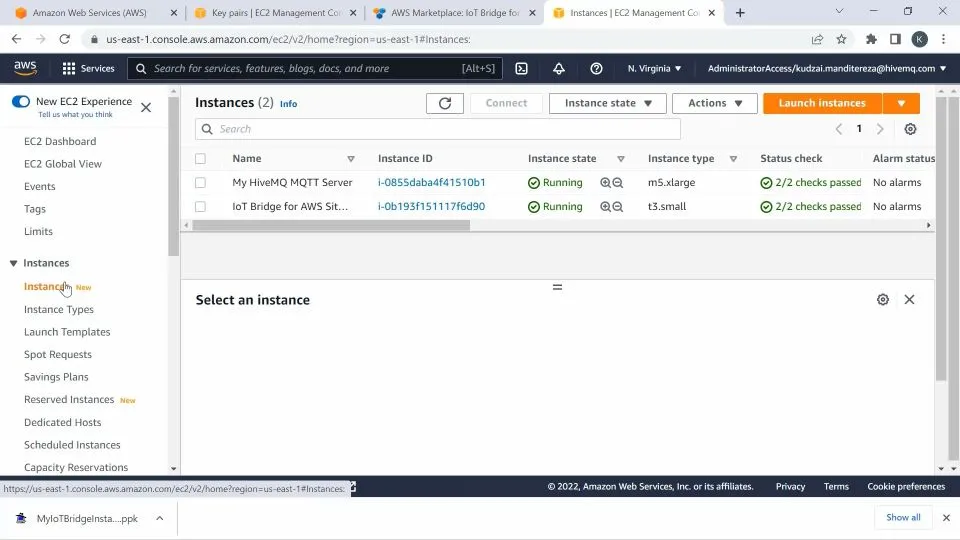The width and height of the screenshot is (960, 540).
Task: Open the Info link next to Instances
Action: pyautogui.click(x=288, y=103)
